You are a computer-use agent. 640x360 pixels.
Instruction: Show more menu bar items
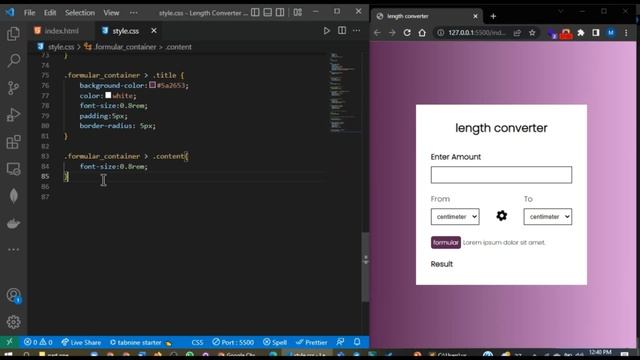(x=133, y=13)
